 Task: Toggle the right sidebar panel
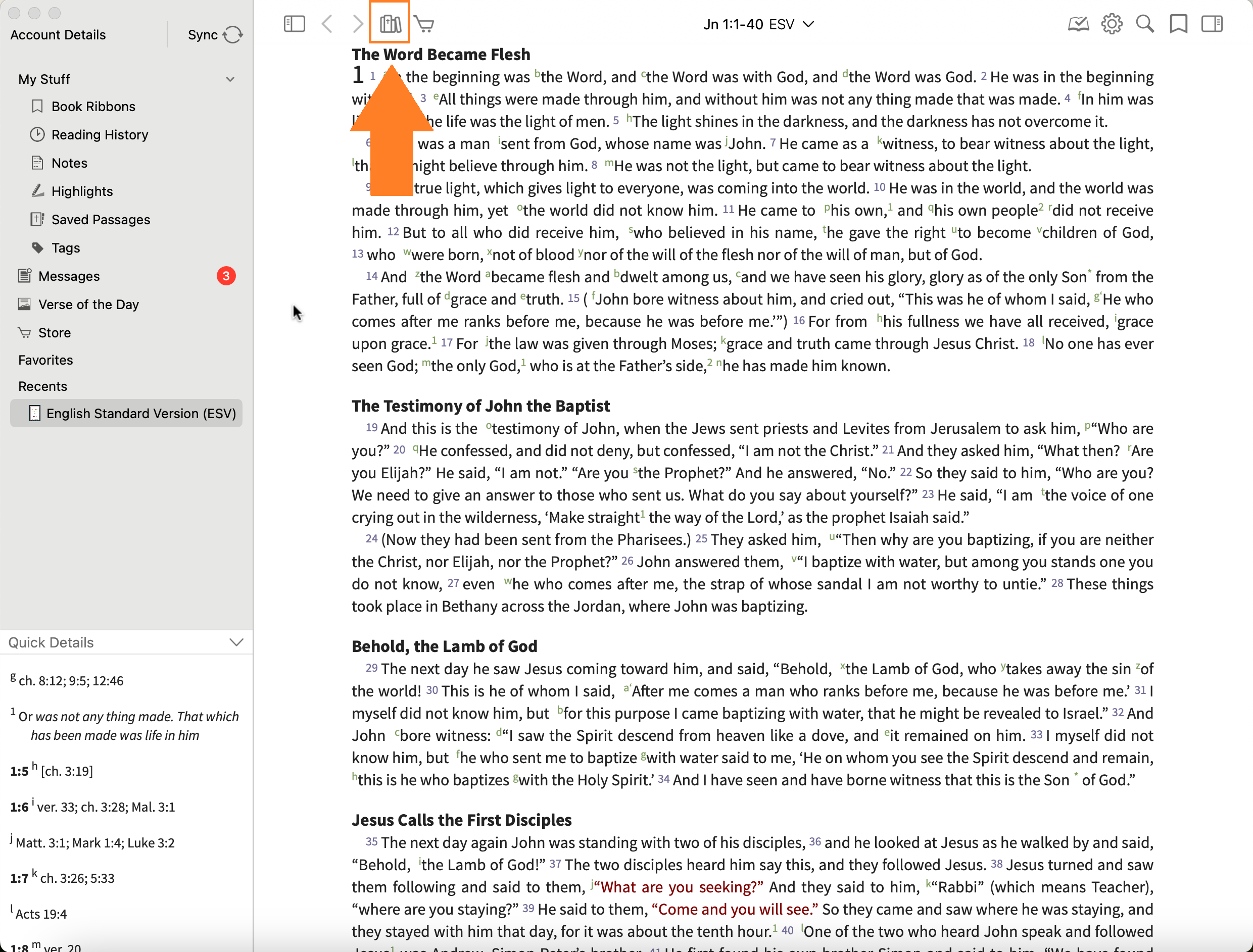click(1212, 24)
